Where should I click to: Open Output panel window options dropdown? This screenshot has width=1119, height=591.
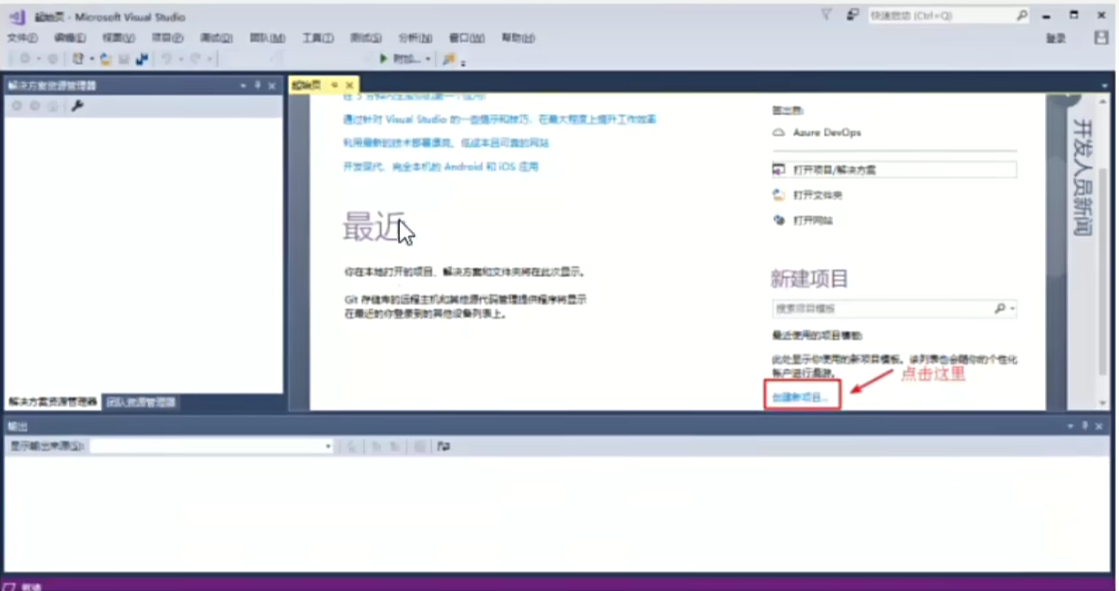tap(1070, 426)
